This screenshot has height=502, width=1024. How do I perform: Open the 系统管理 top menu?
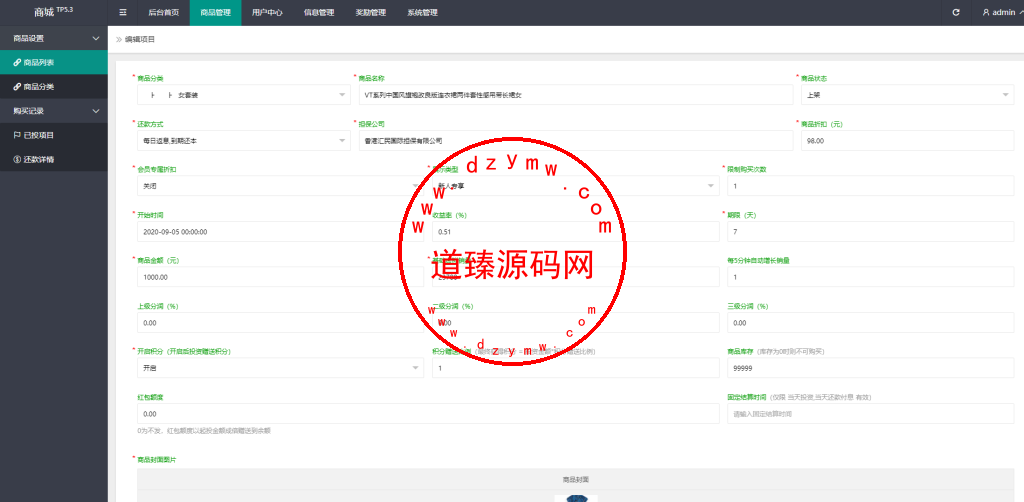tap(422, 12)
